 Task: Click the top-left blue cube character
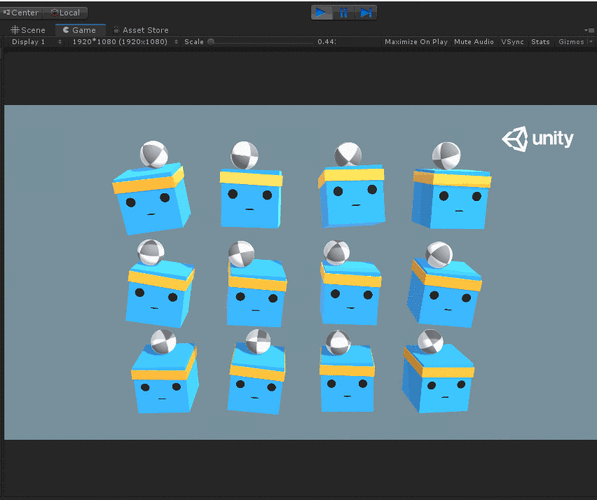click(x=152, y=198)
